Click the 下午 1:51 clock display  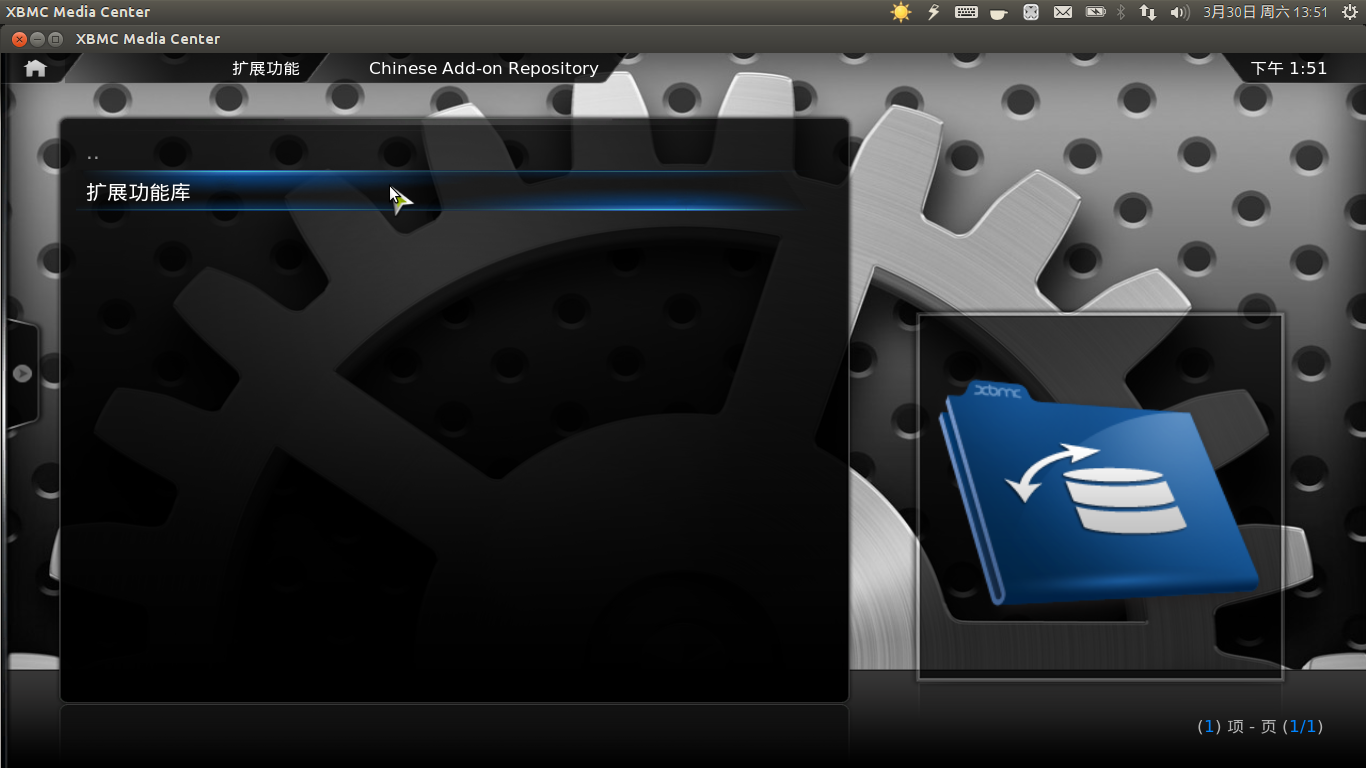1289,68
